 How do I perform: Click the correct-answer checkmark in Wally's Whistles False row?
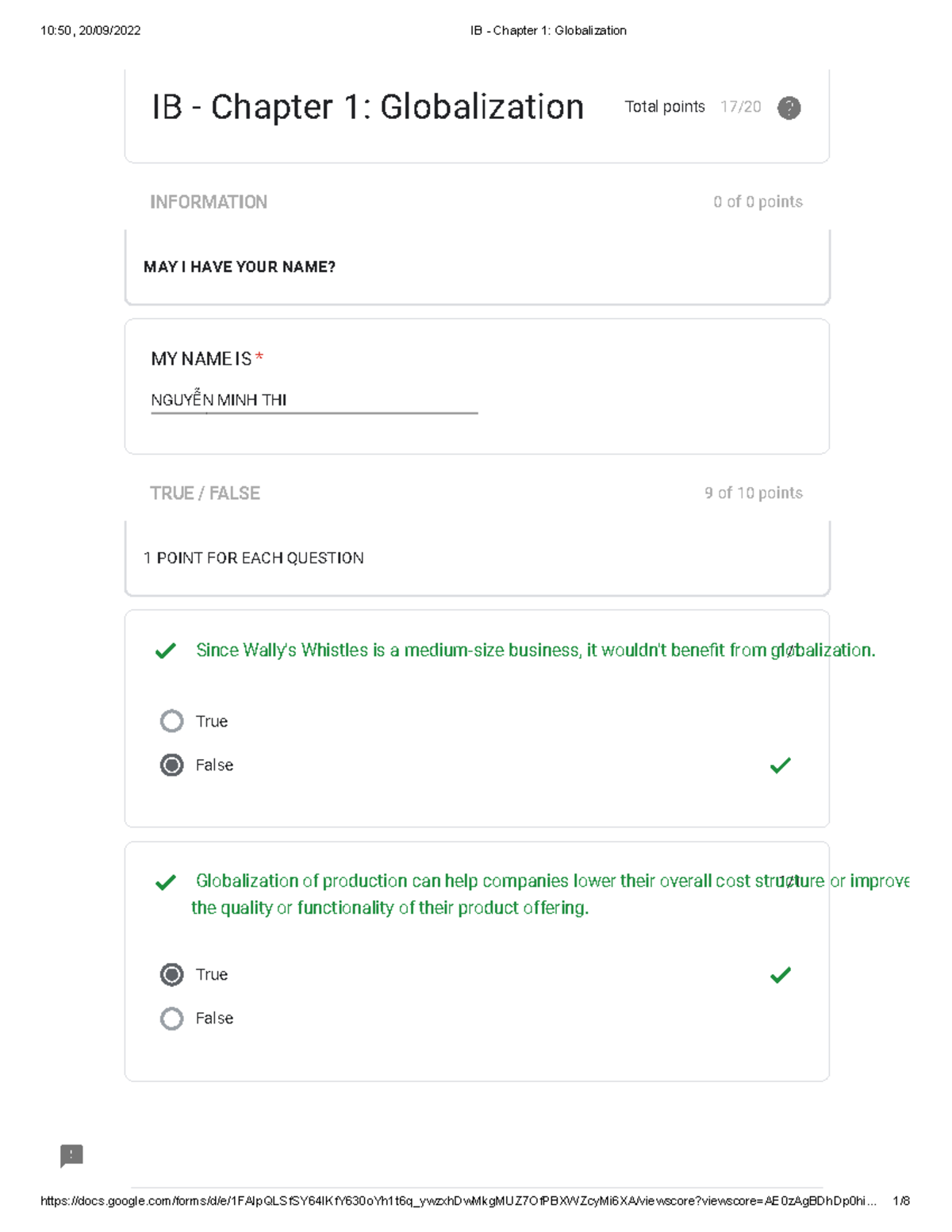click(781, 766)
